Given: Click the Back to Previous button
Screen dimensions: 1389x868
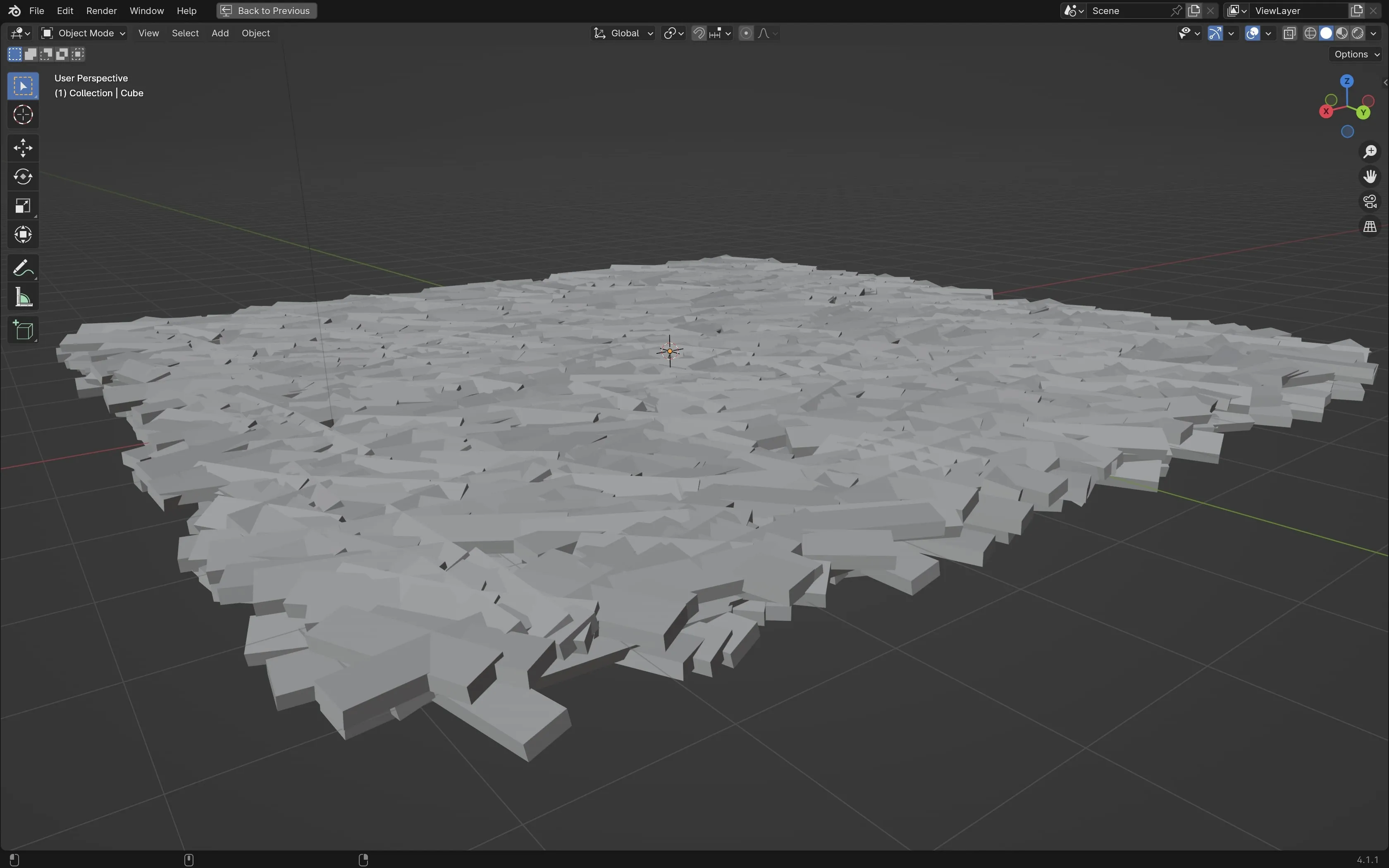Looking at the screenshot, I should [267, 11].
